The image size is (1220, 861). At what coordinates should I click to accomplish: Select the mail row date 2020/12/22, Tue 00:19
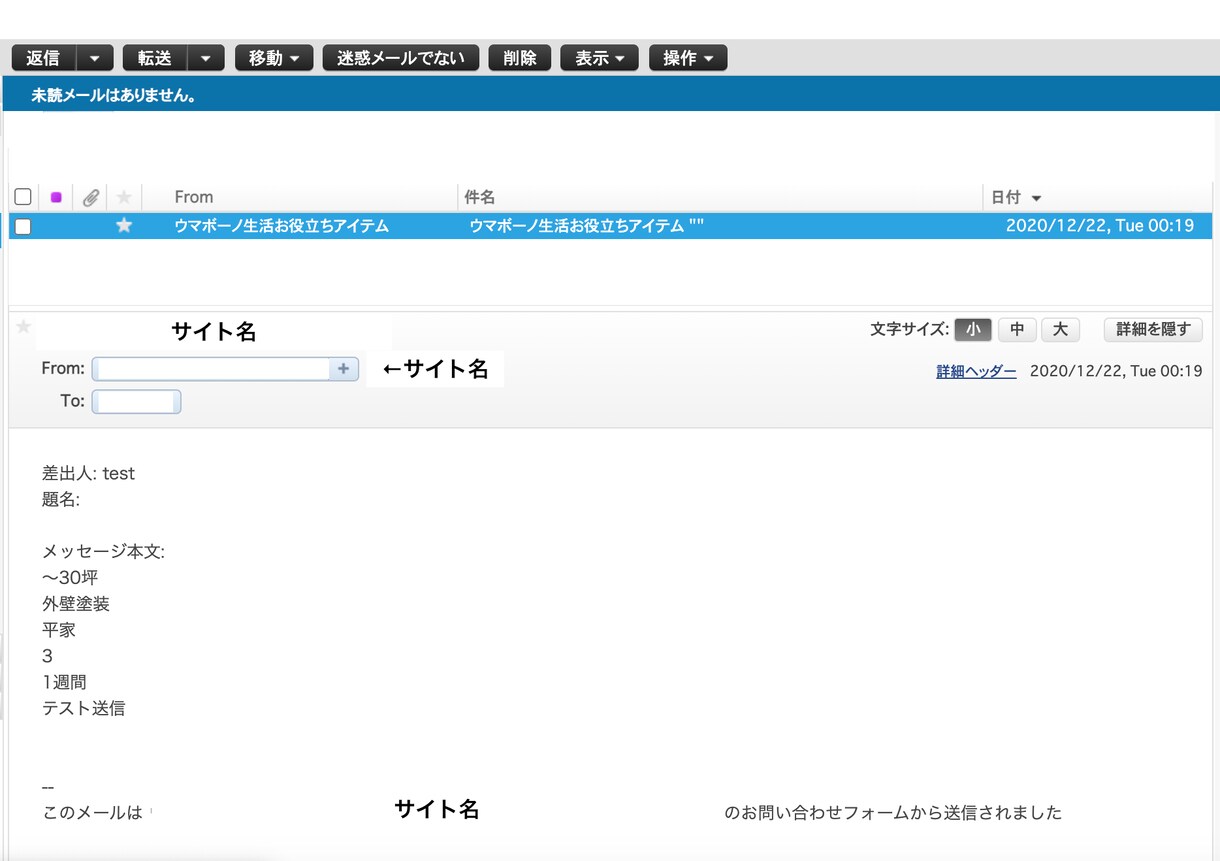click(1100, 226)
